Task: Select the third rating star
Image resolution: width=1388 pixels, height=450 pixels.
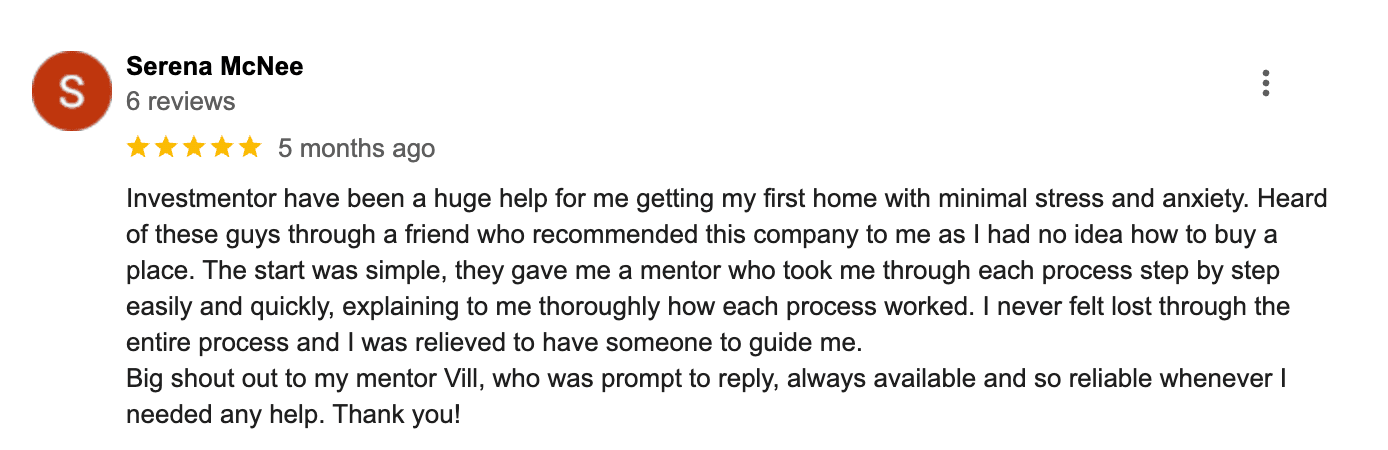Action: click(x=194, y=148)
